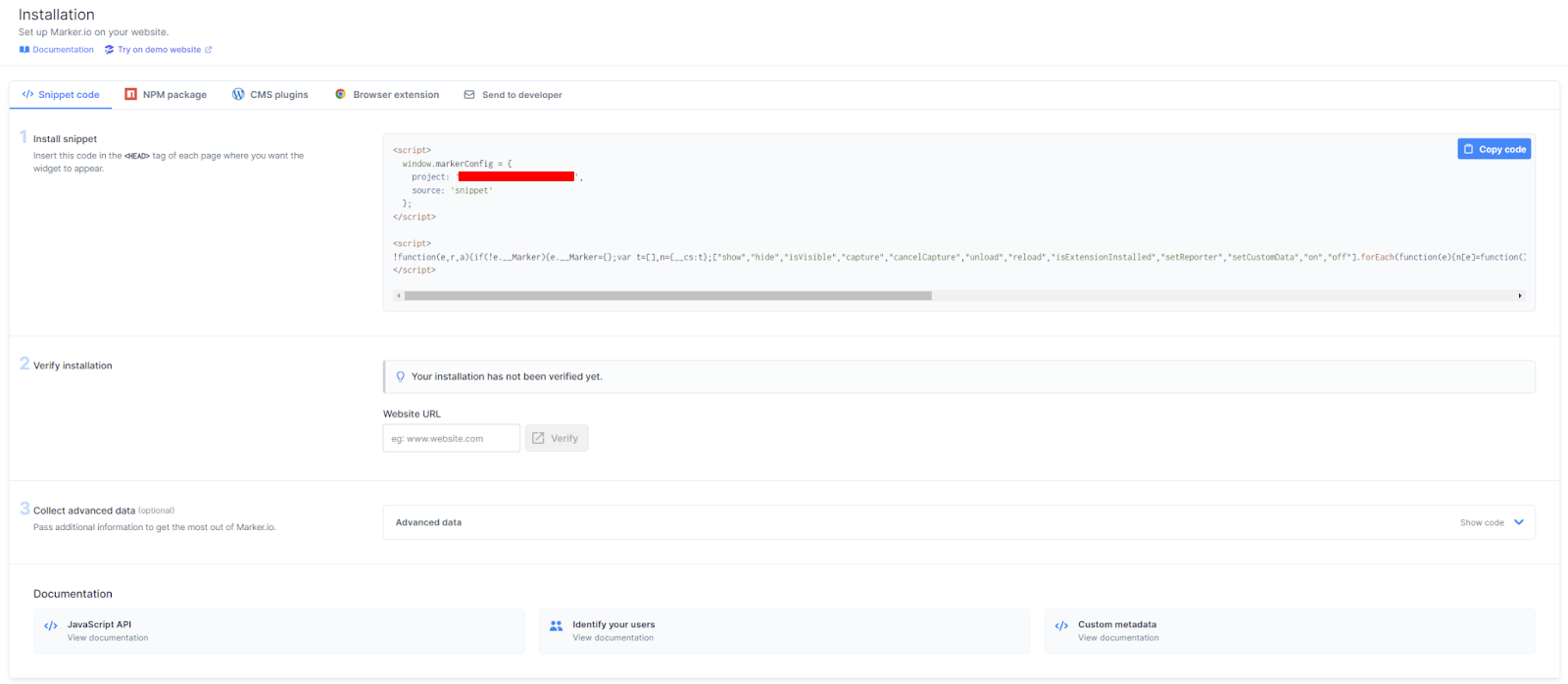
Task: Switch to the NPM package tab
Action: [x=166, y=95]
